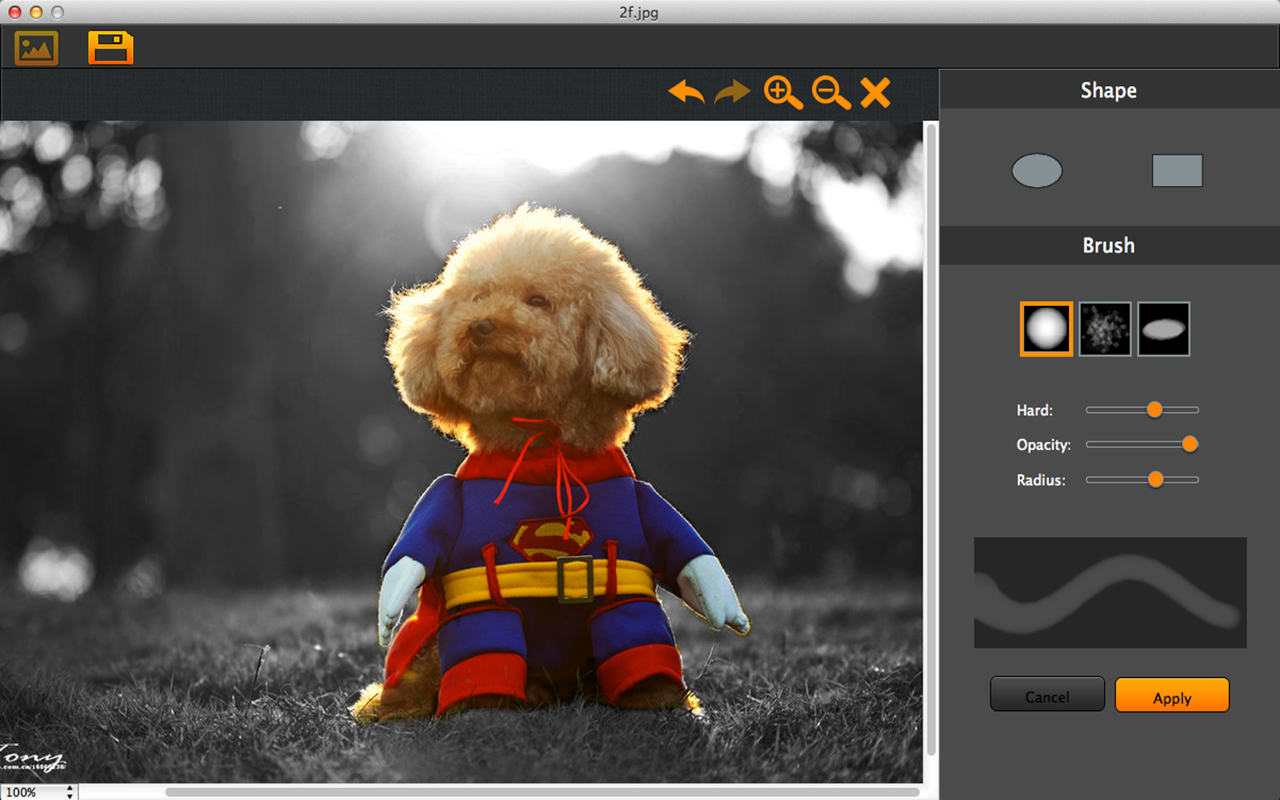The width and height of the screenshot is (1280, 800).
Task: Adjust the Hard slider handle
Action: pos(1155,410)
